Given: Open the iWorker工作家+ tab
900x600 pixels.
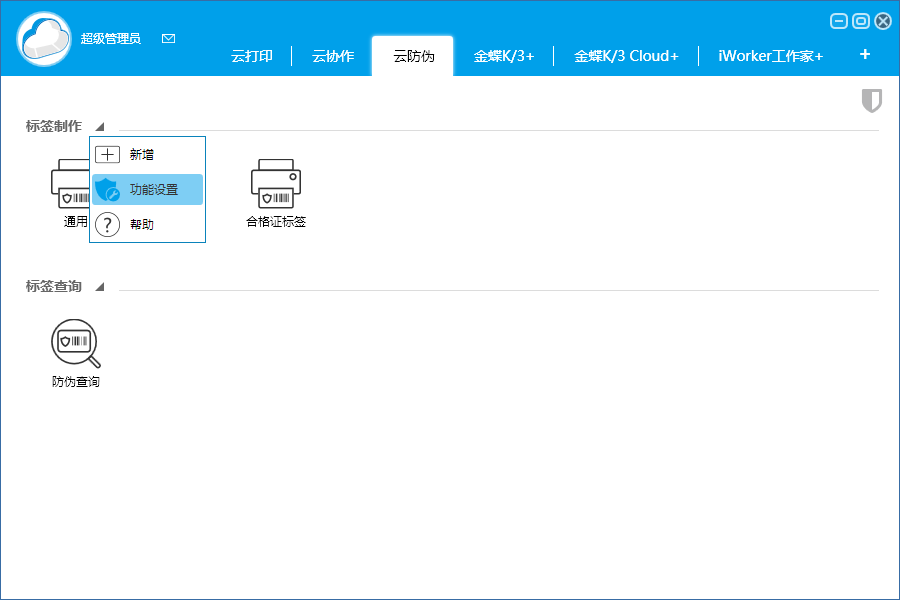Looking at the screenshot, I should pyautogui.click(x=771, y=56).
